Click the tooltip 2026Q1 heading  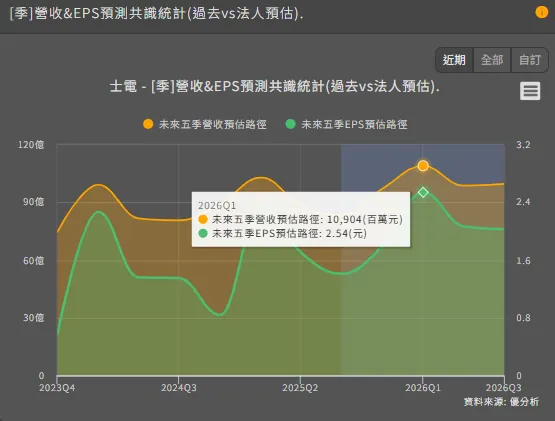coord(217,206)
